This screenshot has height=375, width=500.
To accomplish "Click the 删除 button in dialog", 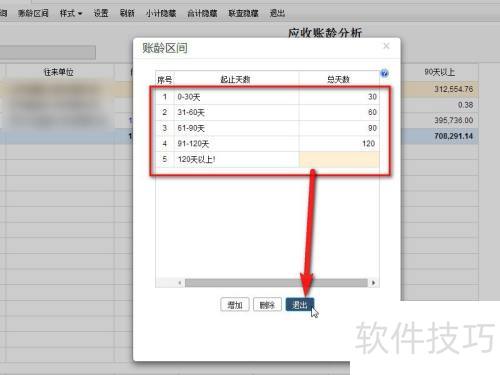I will tap(267, 305).
